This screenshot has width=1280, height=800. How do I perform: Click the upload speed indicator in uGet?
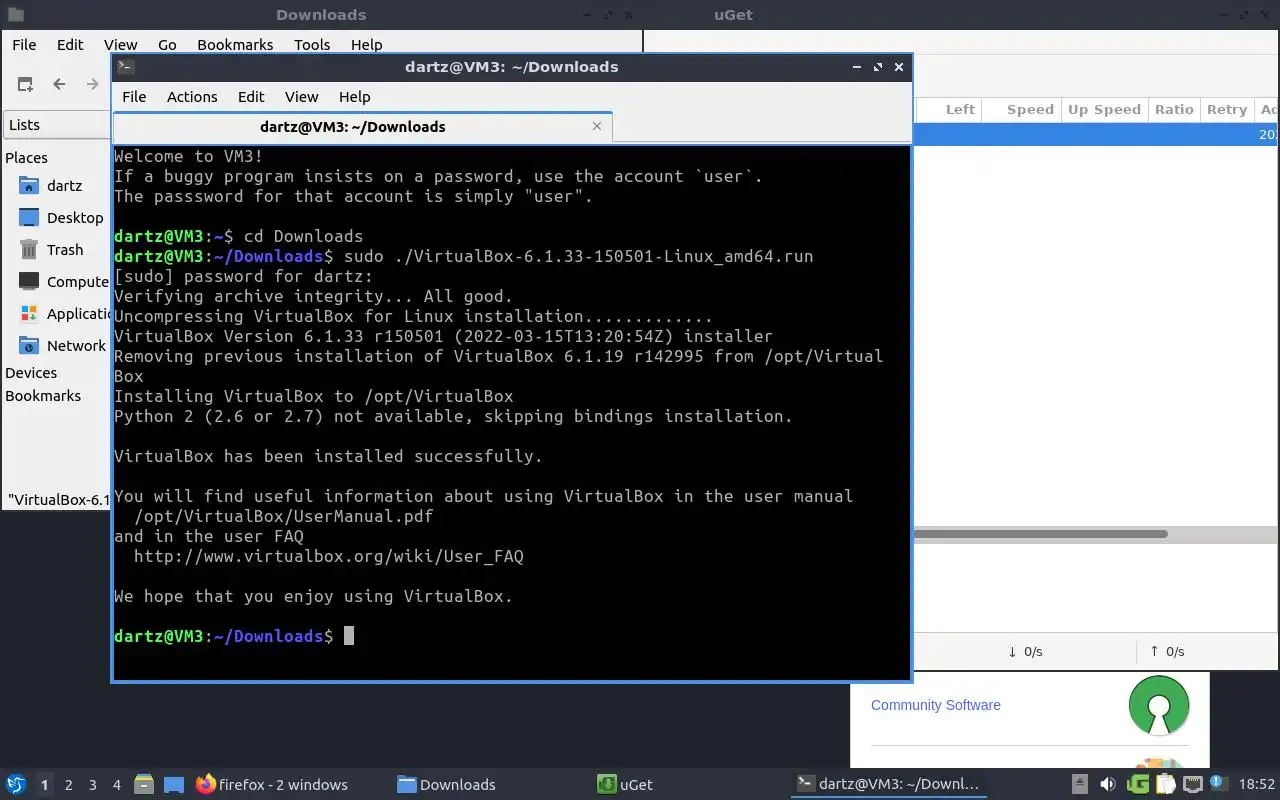1167,652
